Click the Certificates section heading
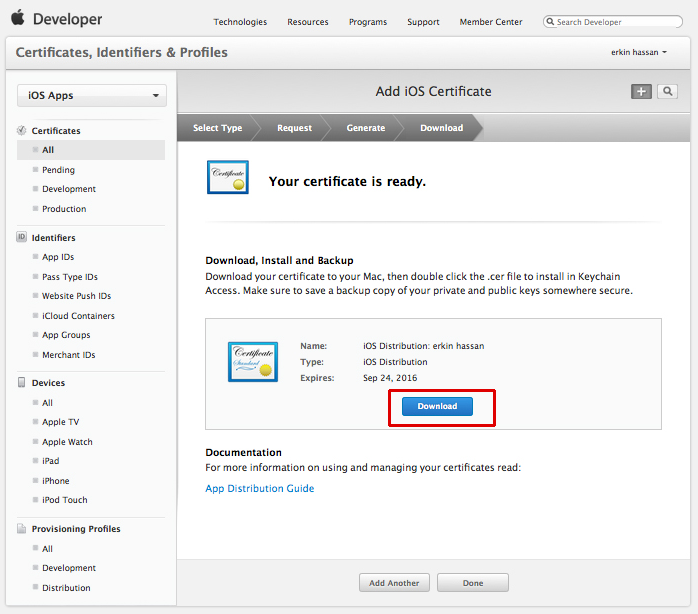The image size is (698, 614). [56, 131]
